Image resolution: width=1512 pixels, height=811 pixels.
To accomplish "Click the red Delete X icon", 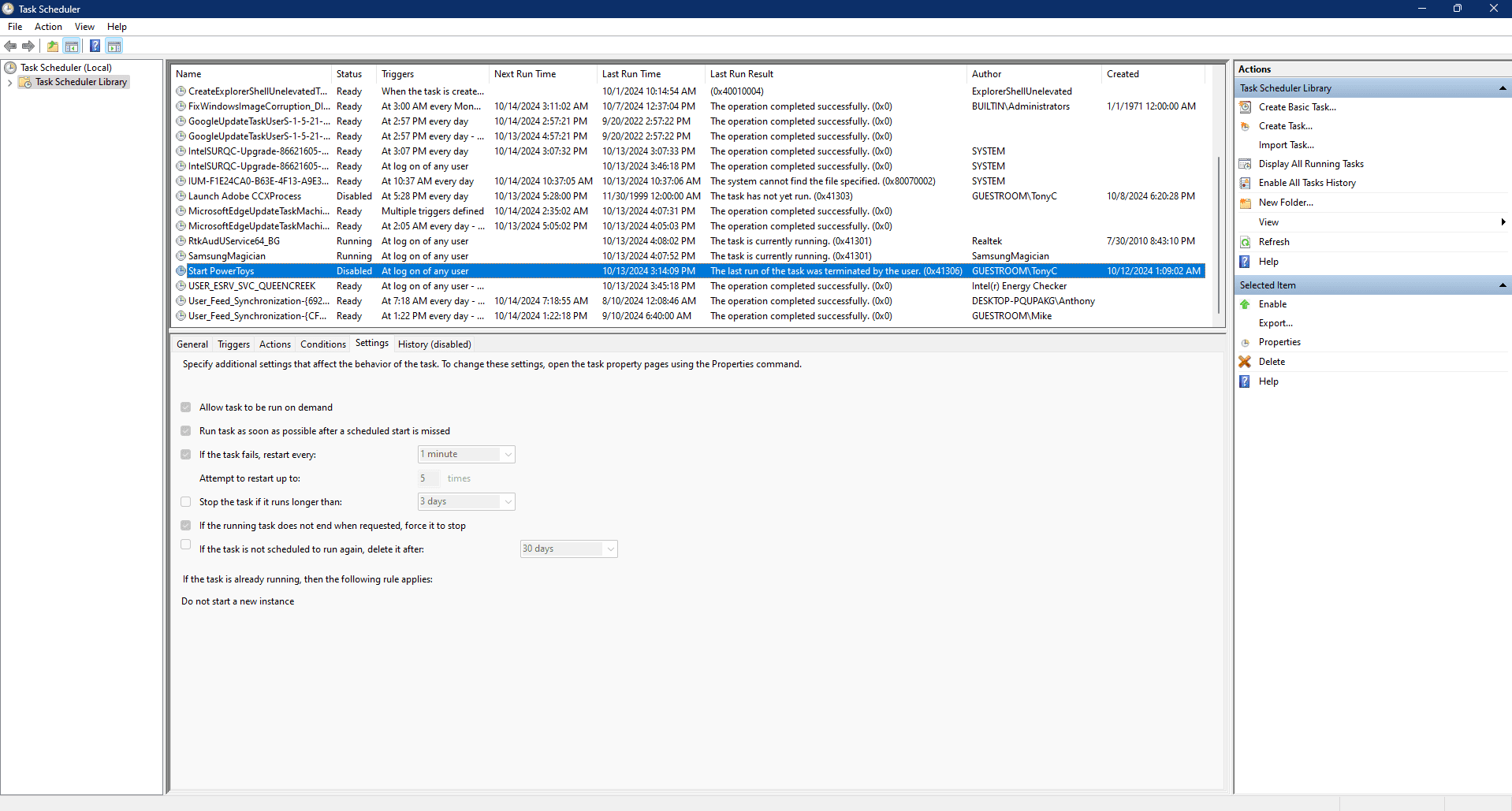I will point(1246,362).
